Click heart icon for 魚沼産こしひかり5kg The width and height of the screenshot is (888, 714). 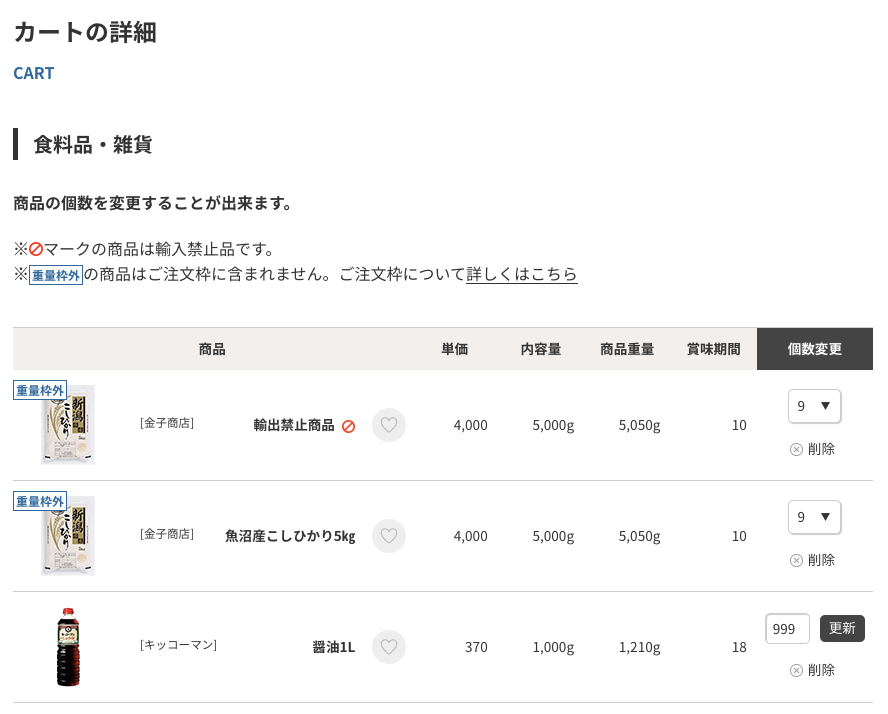[389, 536]
